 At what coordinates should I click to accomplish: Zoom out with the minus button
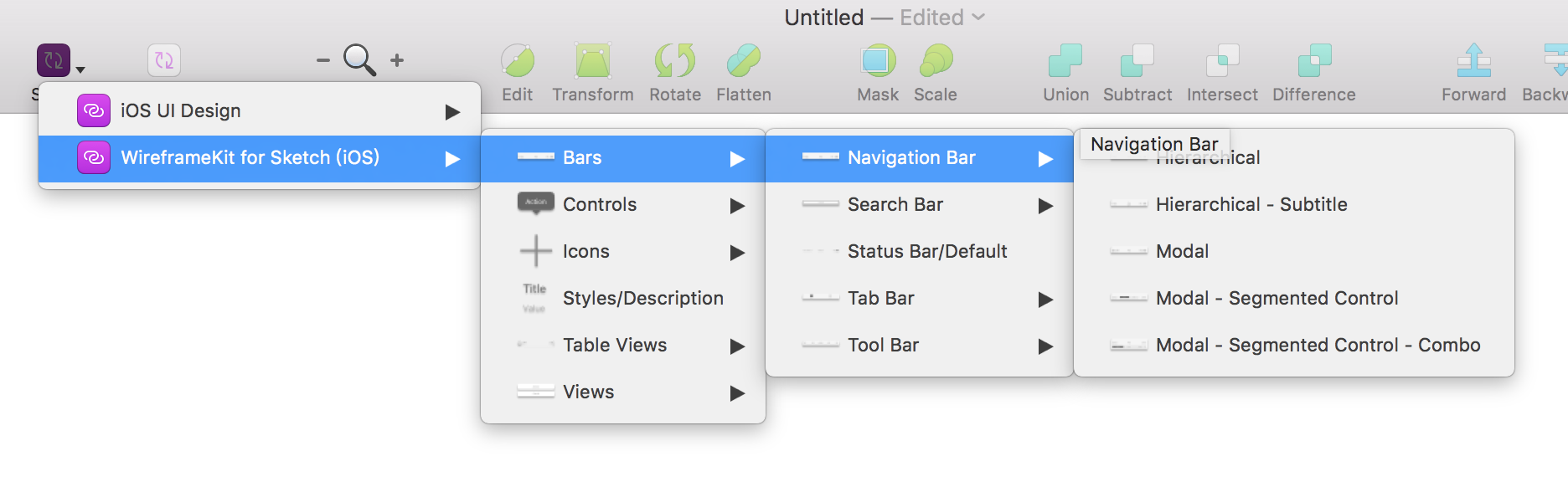coord(322,60)
